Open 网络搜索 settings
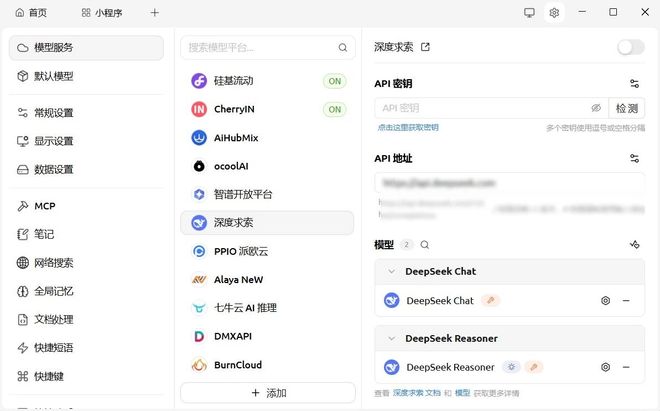Viewport: 660px width, 411px height. pos(86,263)
